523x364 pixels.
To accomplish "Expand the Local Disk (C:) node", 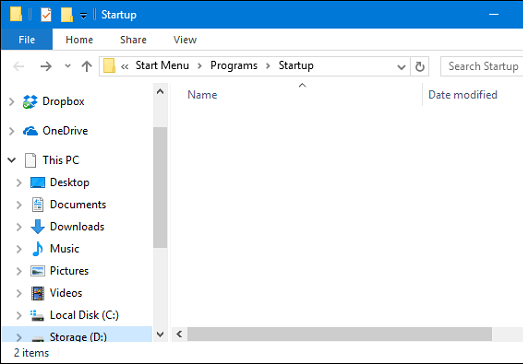I will click(x=19, y=316).
